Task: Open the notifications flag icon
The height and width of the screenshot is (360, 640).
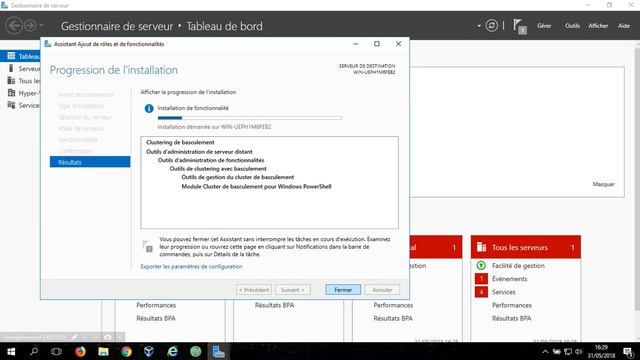Action: click(519, 26)
